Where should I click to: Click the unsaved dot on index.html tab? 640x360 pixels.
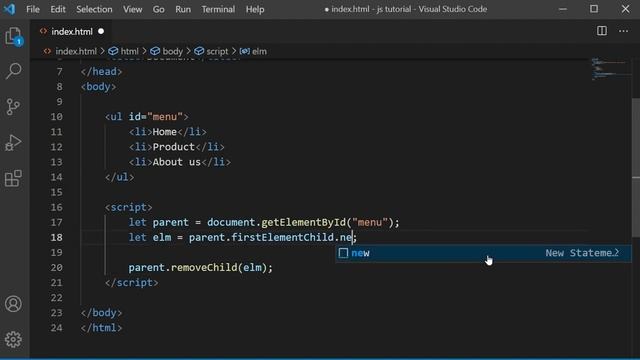pyautogui.click(x=101, y=31)
